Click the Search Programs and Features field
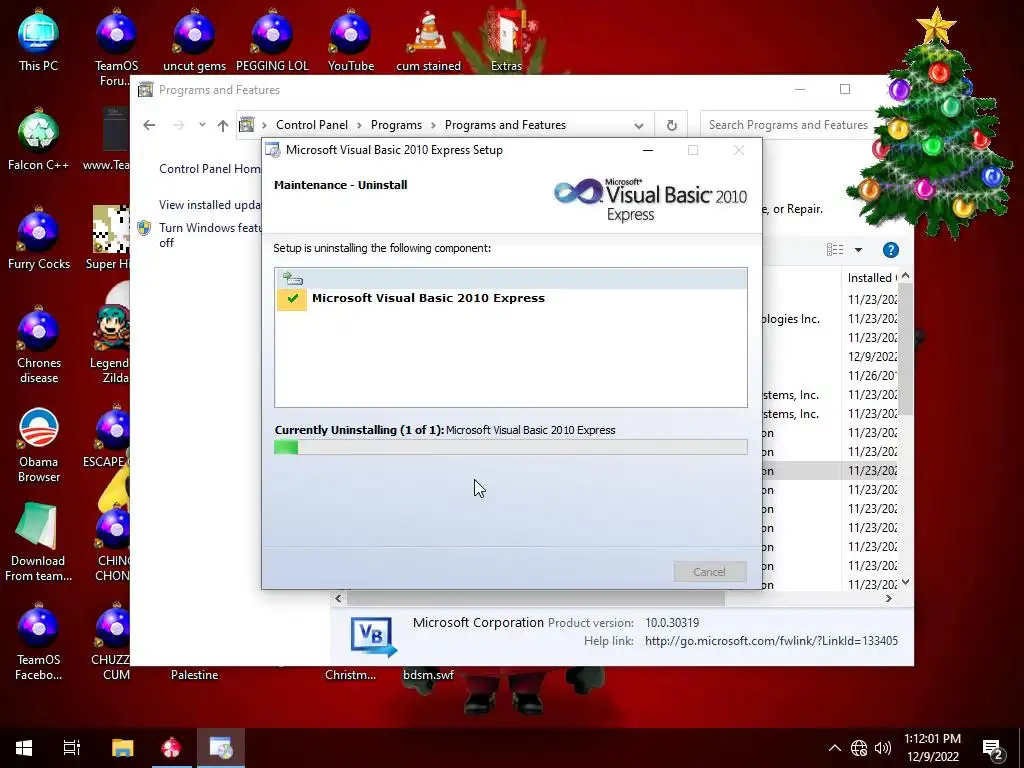The height and width of the screenshot is (768, 1024). (788, 125)
